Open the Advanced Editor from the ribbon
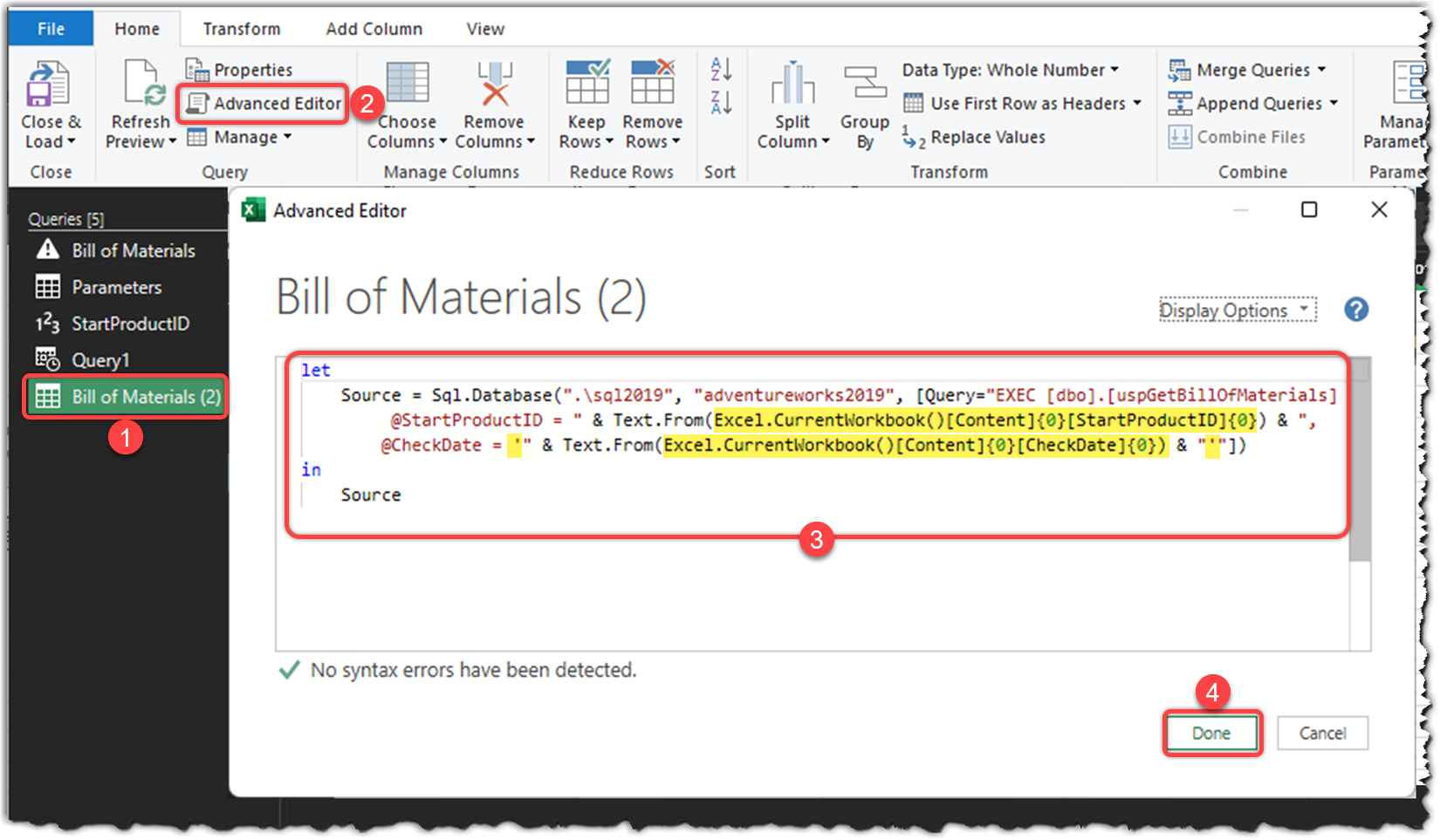 pos(264,103)
